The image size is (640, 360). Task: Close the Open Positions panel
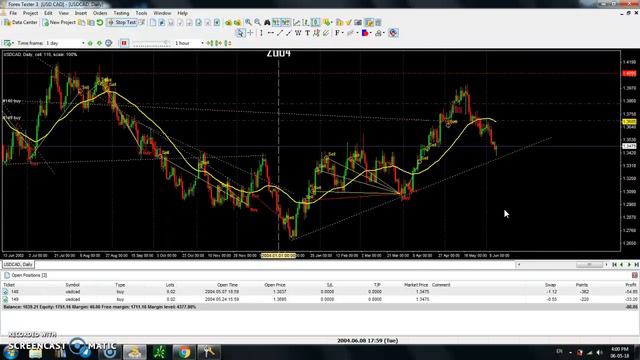click(635, 276)
